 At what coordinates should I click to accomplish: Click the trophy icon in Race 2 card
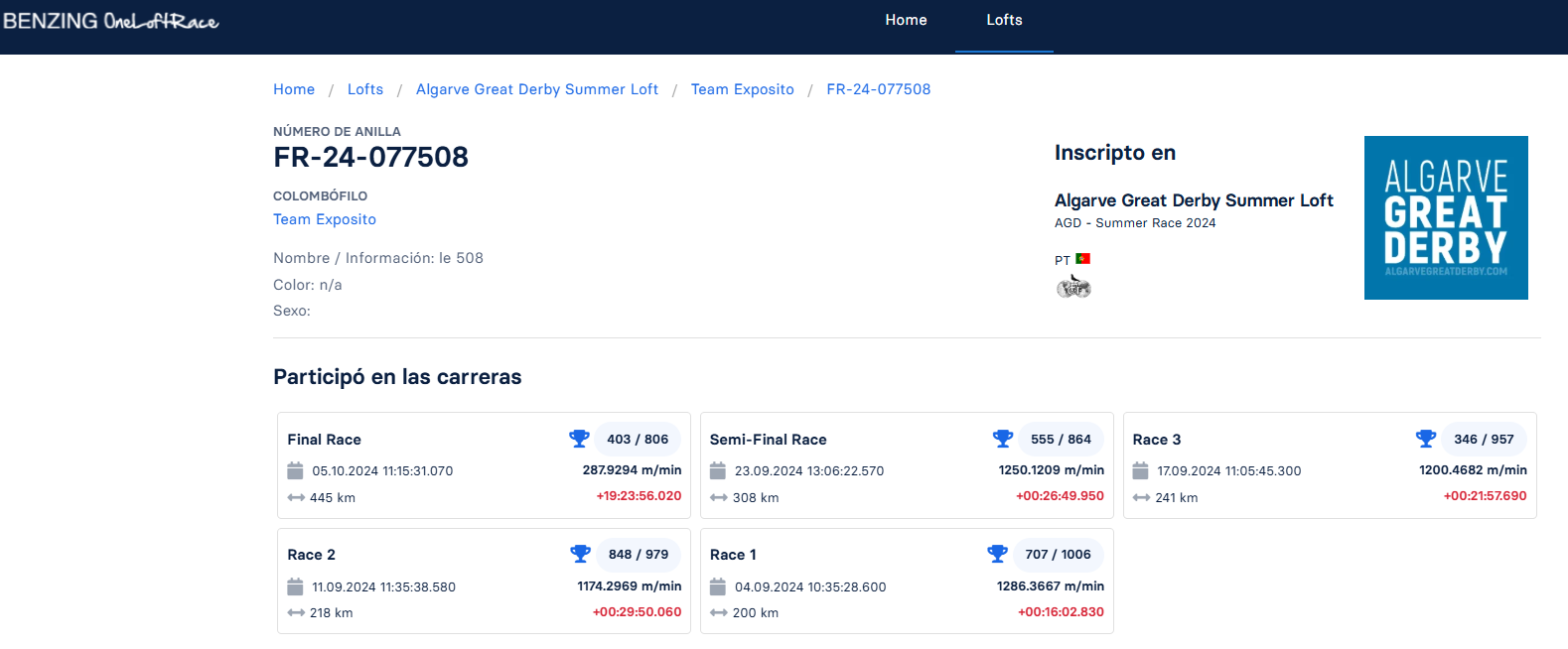click(x=580, y=554)
